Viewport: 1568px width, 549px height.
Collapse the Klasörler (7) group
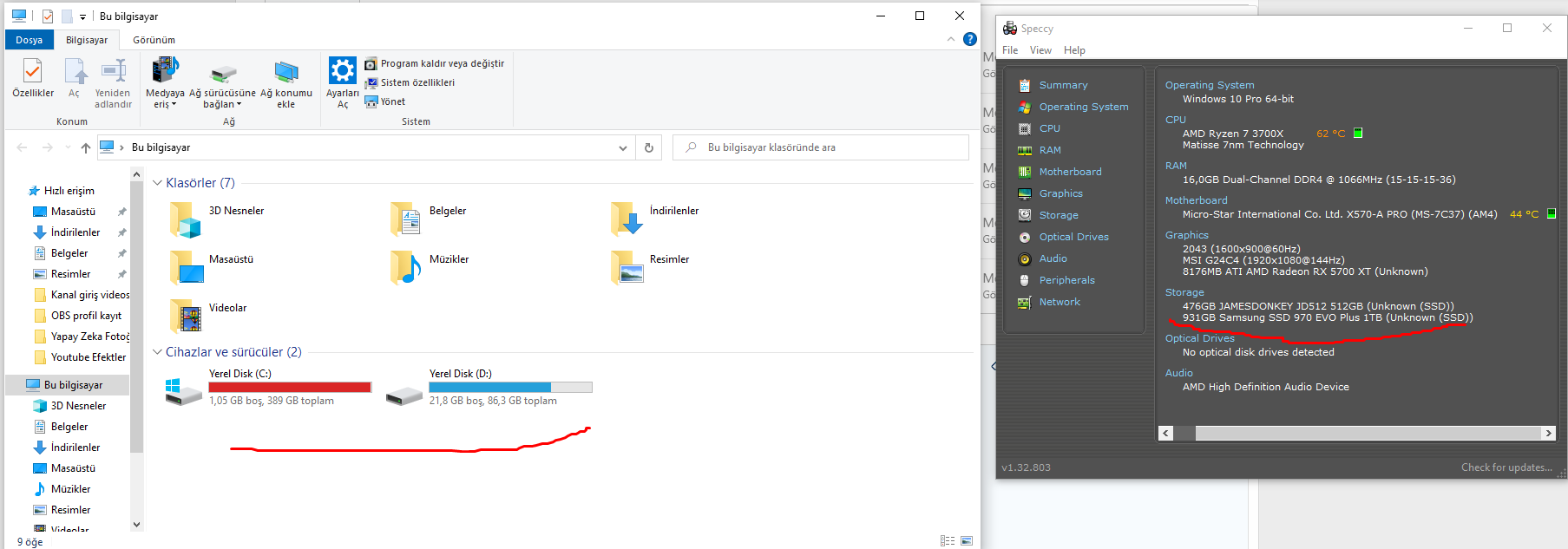point(157,183)
